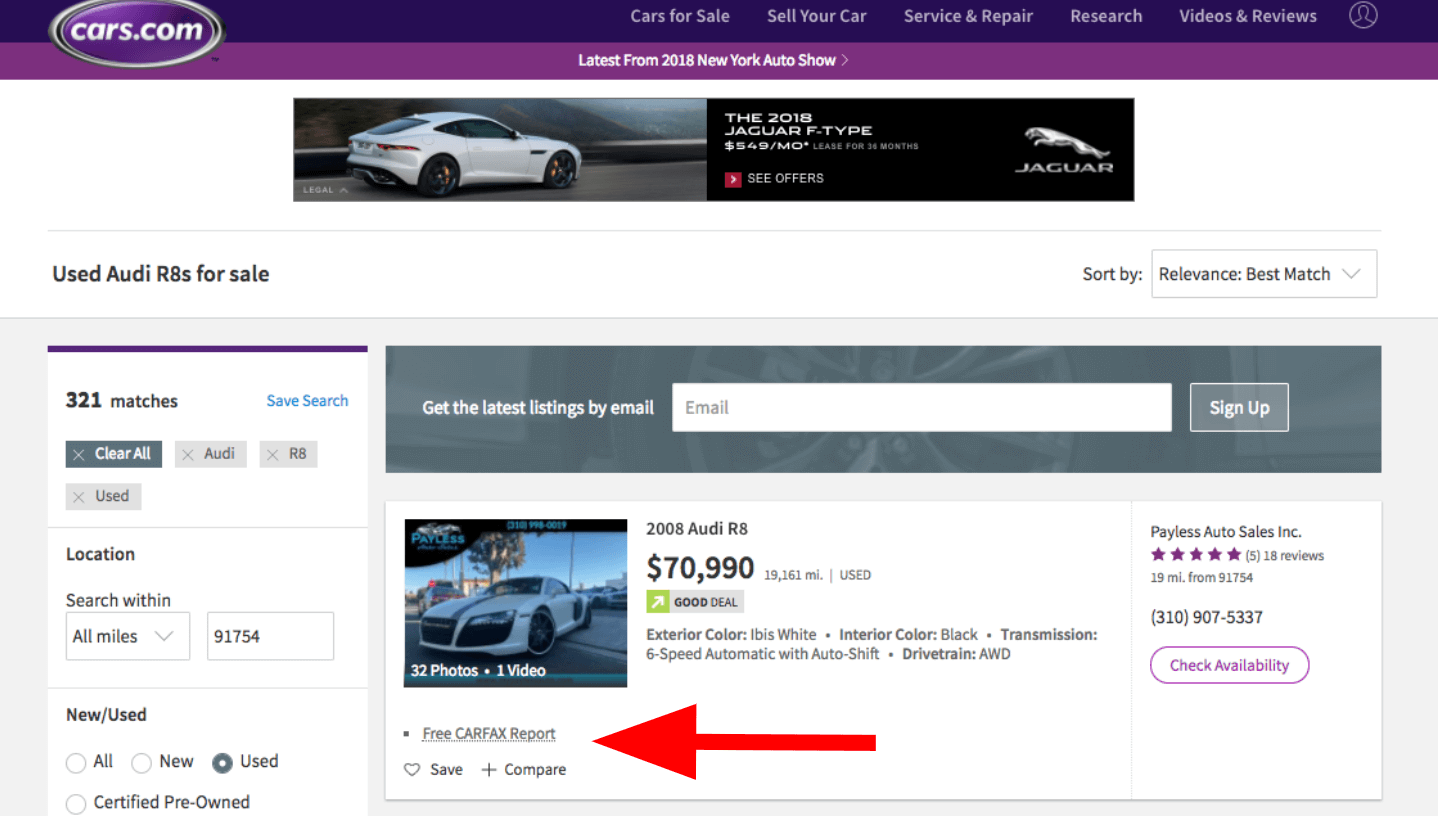
Task: Open the Research menu
Action: (x=1106, y=16)
